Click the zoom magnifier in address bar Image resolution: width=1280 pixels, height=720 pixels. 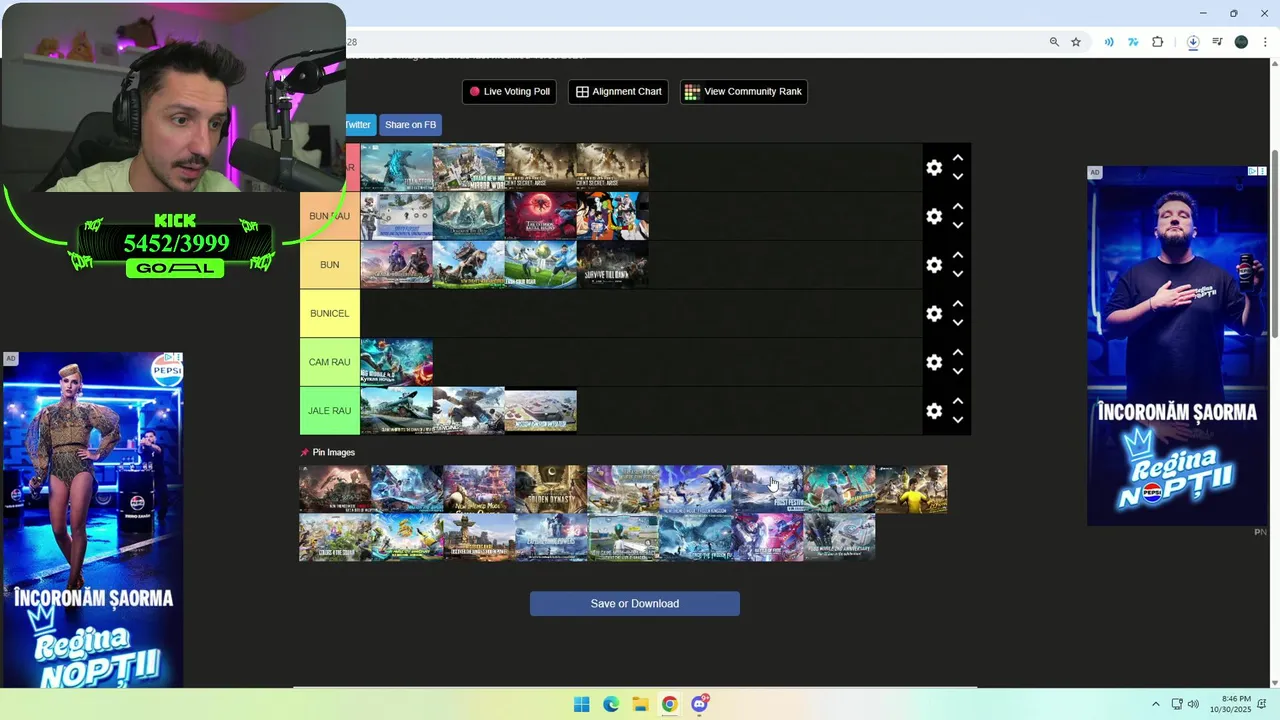click(1054, 42)
